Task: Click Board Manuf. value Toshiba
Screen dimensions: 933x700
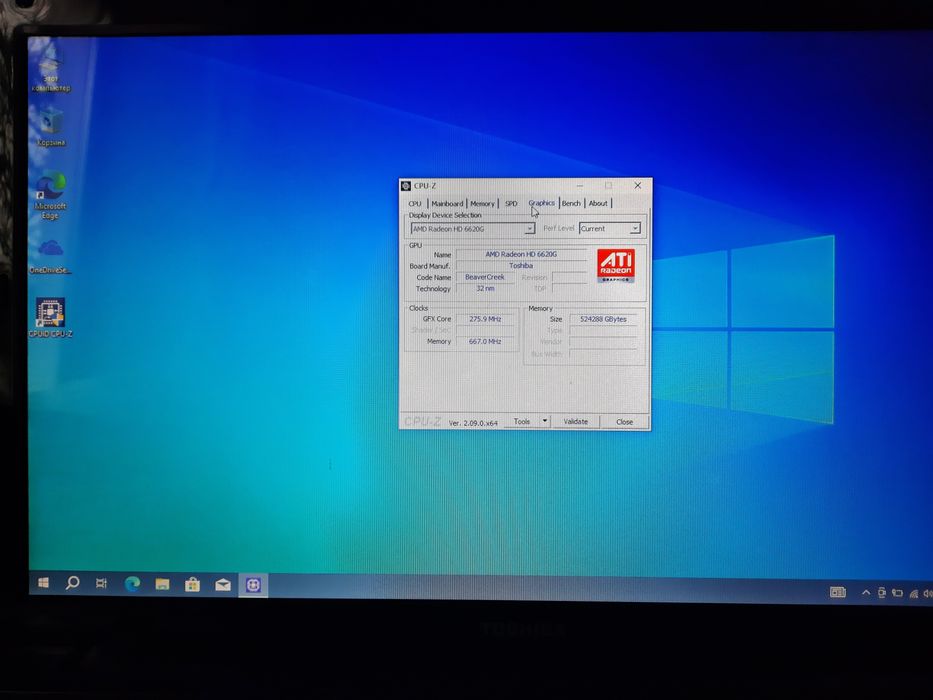Action: pyautogui.click(x=521, y=266)
